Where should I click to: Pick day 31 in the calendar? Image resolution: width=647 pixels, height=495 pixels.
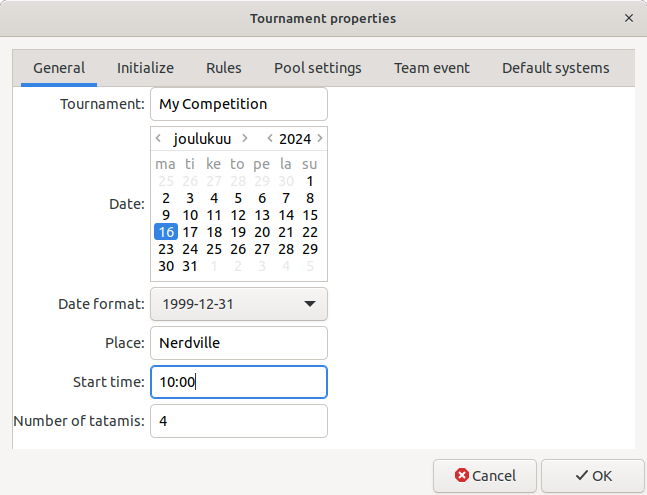(x=190, y=266)
